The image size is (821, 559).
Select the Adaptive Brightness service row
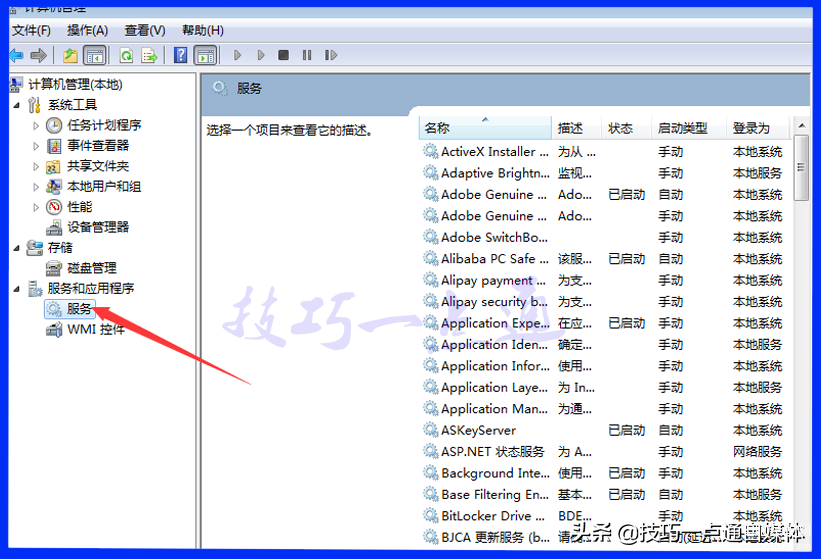(x=602, y=173)
